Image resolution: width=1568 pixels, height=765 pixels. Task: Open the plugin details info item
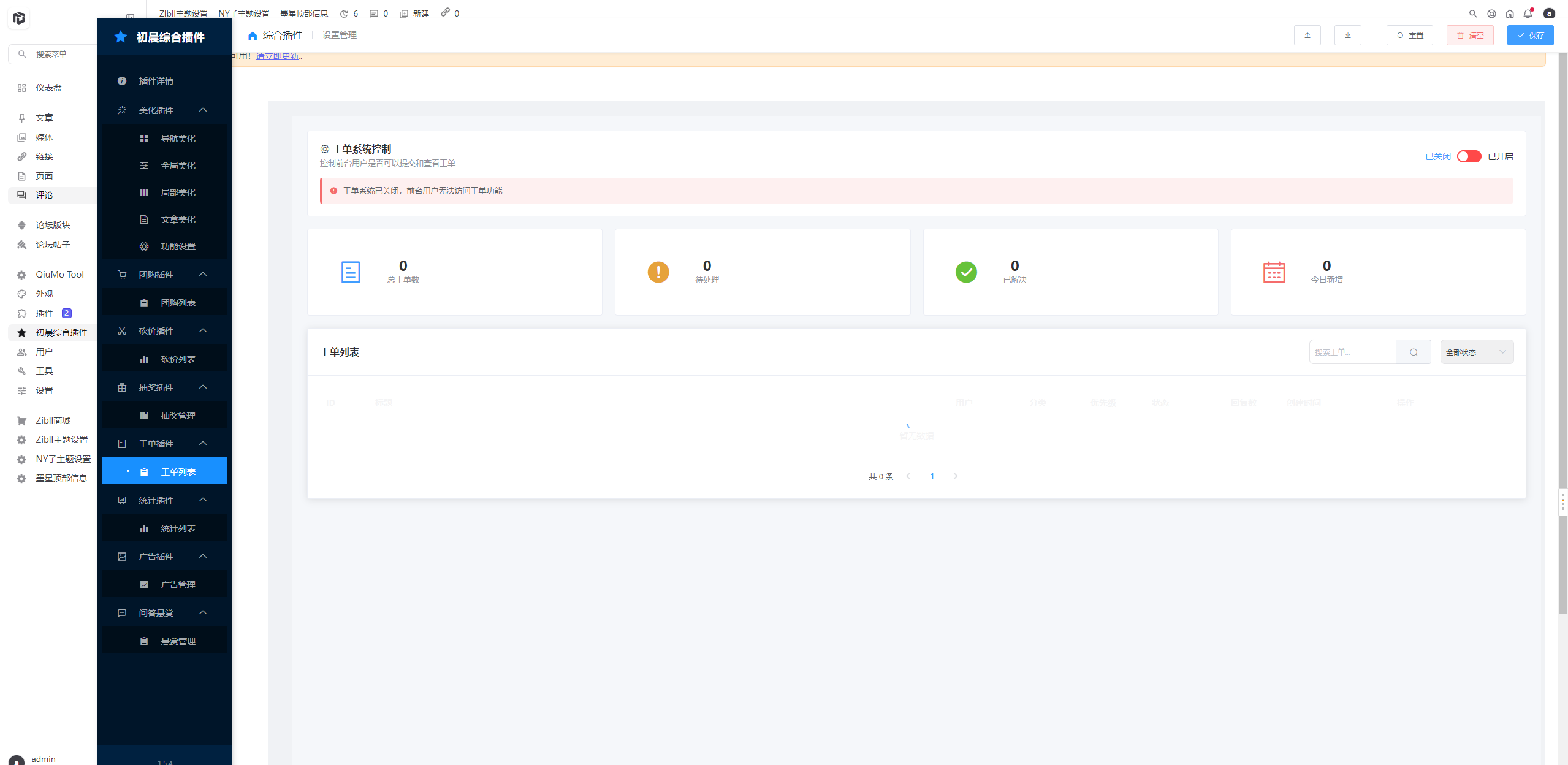click(156, 81)
